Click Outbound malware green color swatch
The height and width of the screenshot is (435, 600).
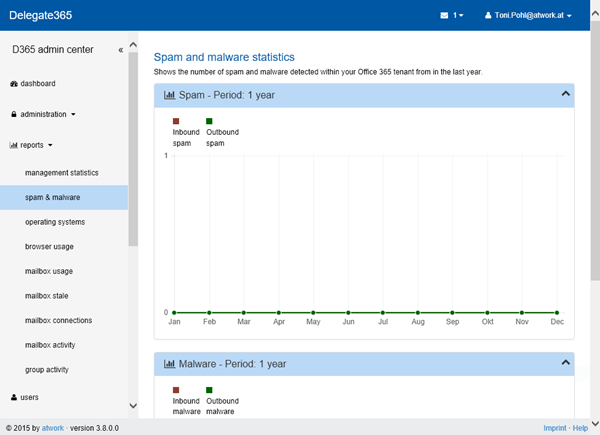pos(209,390)
